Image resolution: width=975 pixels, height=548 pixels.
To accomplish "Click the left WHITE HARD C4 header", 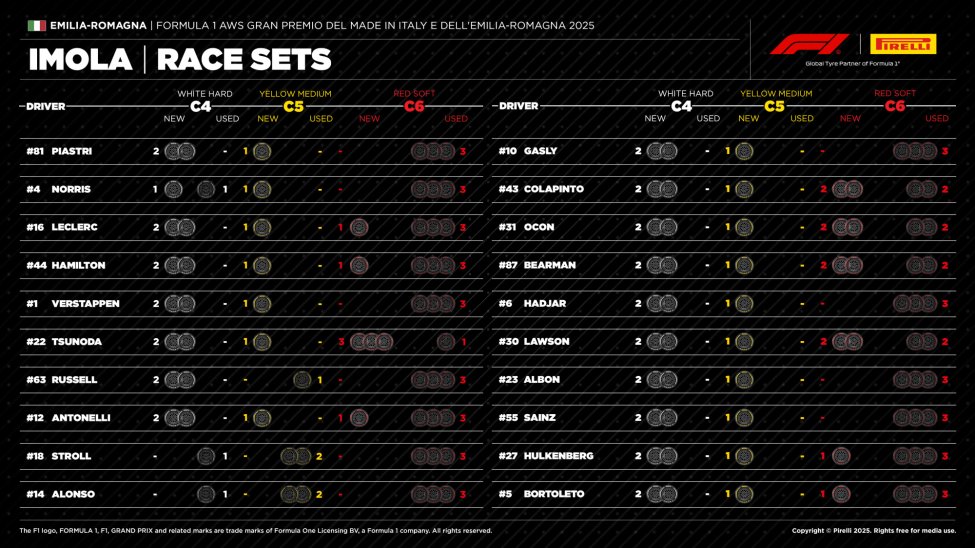I will [200, 100].
